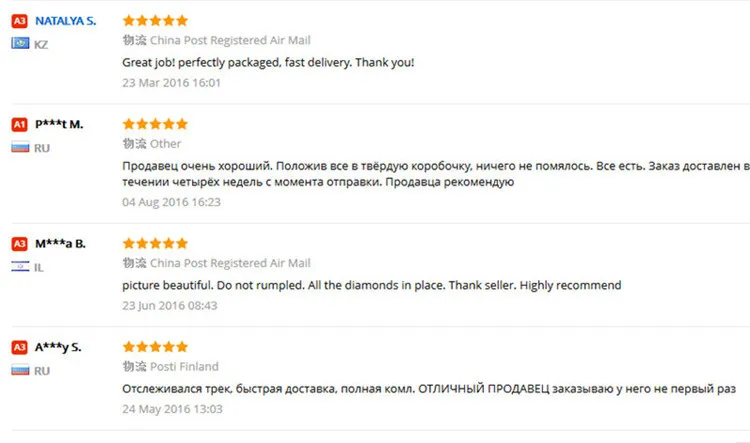Click the 23 Mar 2016 16:01 timestamp

click(171, 83)
